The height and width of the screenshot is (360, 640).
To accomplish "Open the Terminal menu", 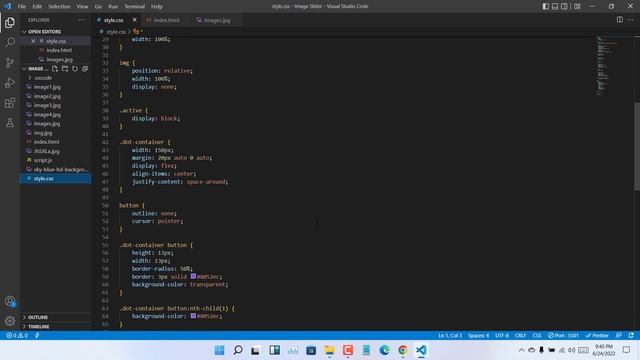I will [134, 7].
